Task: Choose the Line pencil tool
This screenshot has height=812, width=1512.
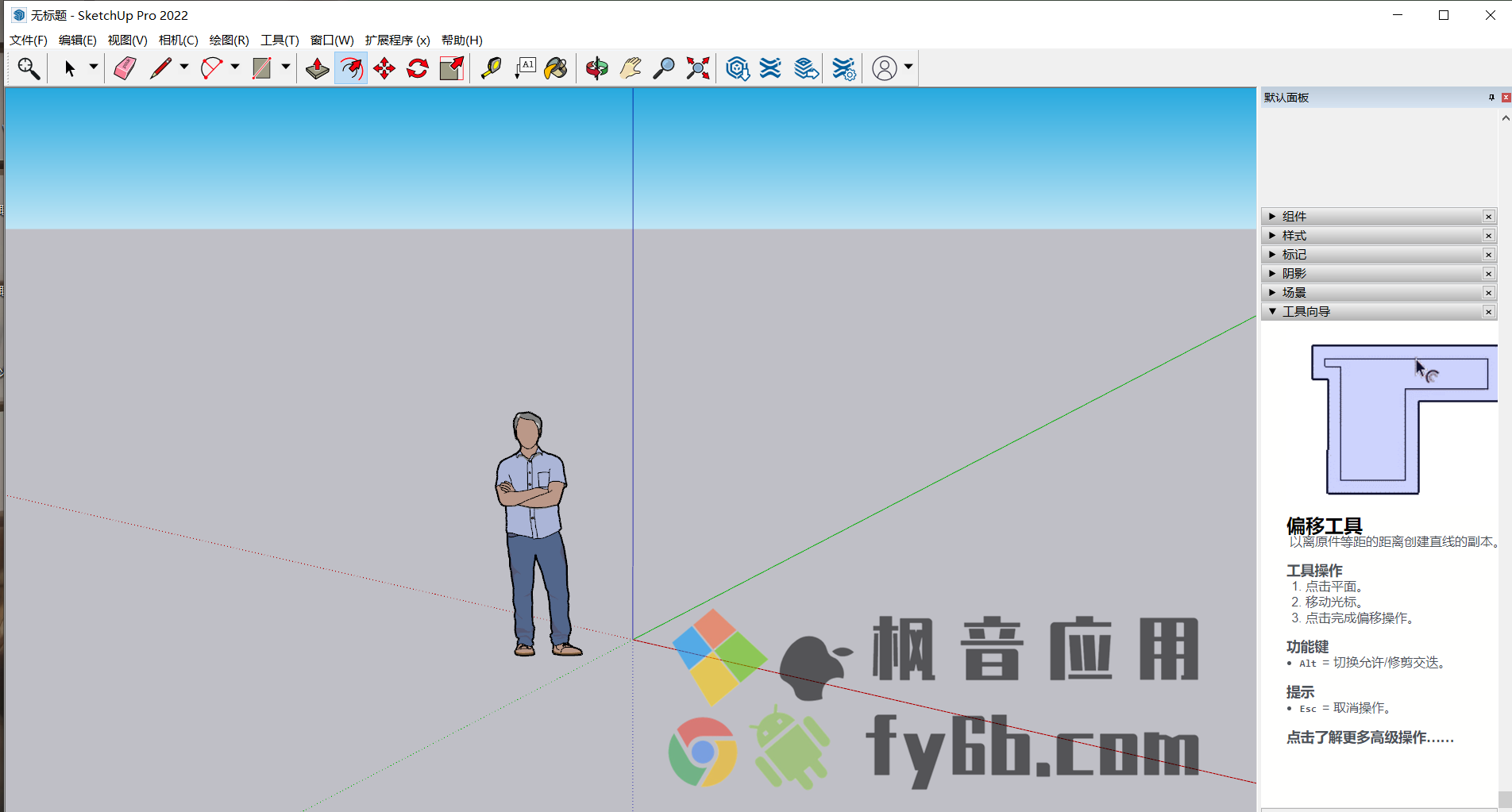Action: tap(160, 68)
